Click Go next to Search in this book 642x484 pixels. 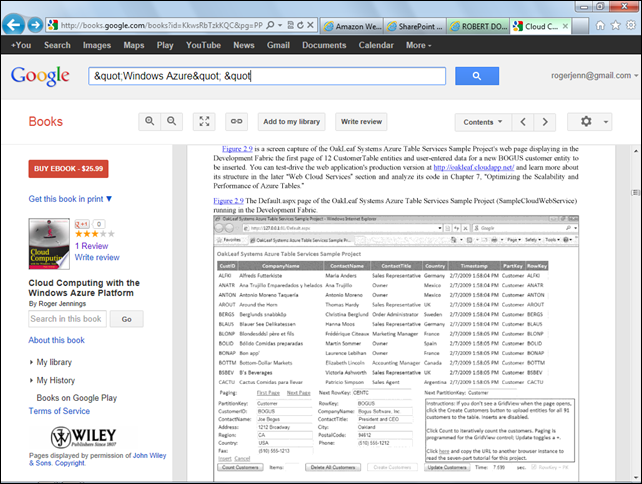[127, 319]
